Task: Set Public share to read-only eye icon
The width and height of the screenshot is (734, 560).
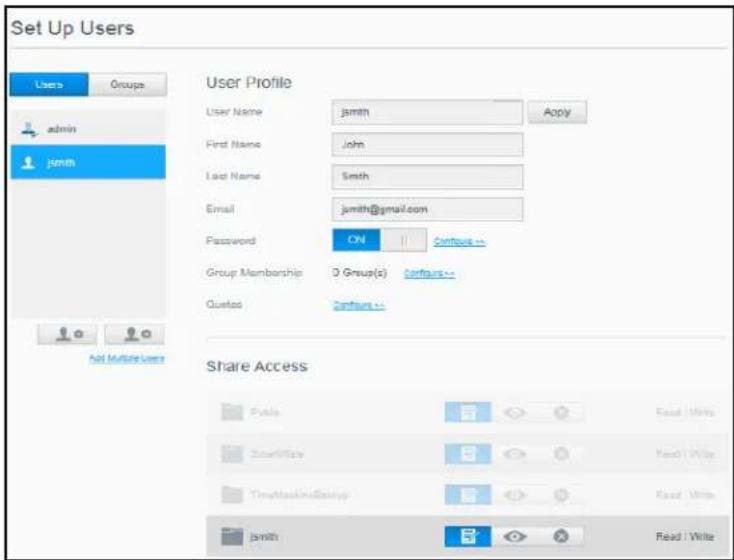Action: (514, 413)
